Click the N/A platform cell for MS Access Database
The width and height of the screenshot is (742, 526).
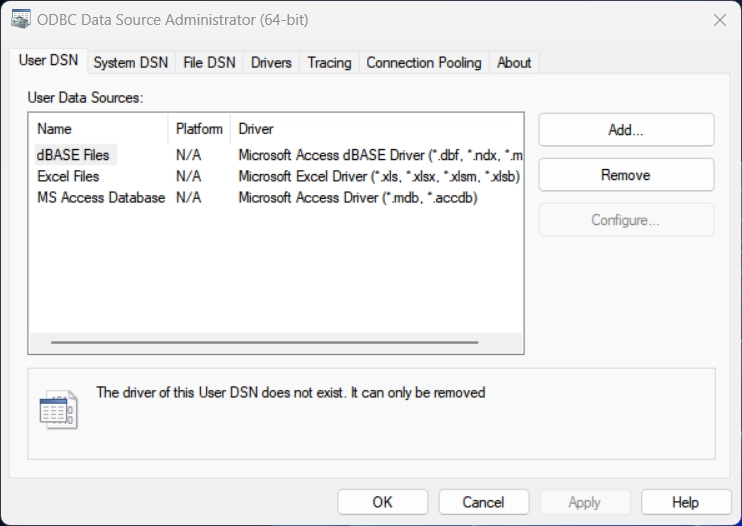pos(188,198)
